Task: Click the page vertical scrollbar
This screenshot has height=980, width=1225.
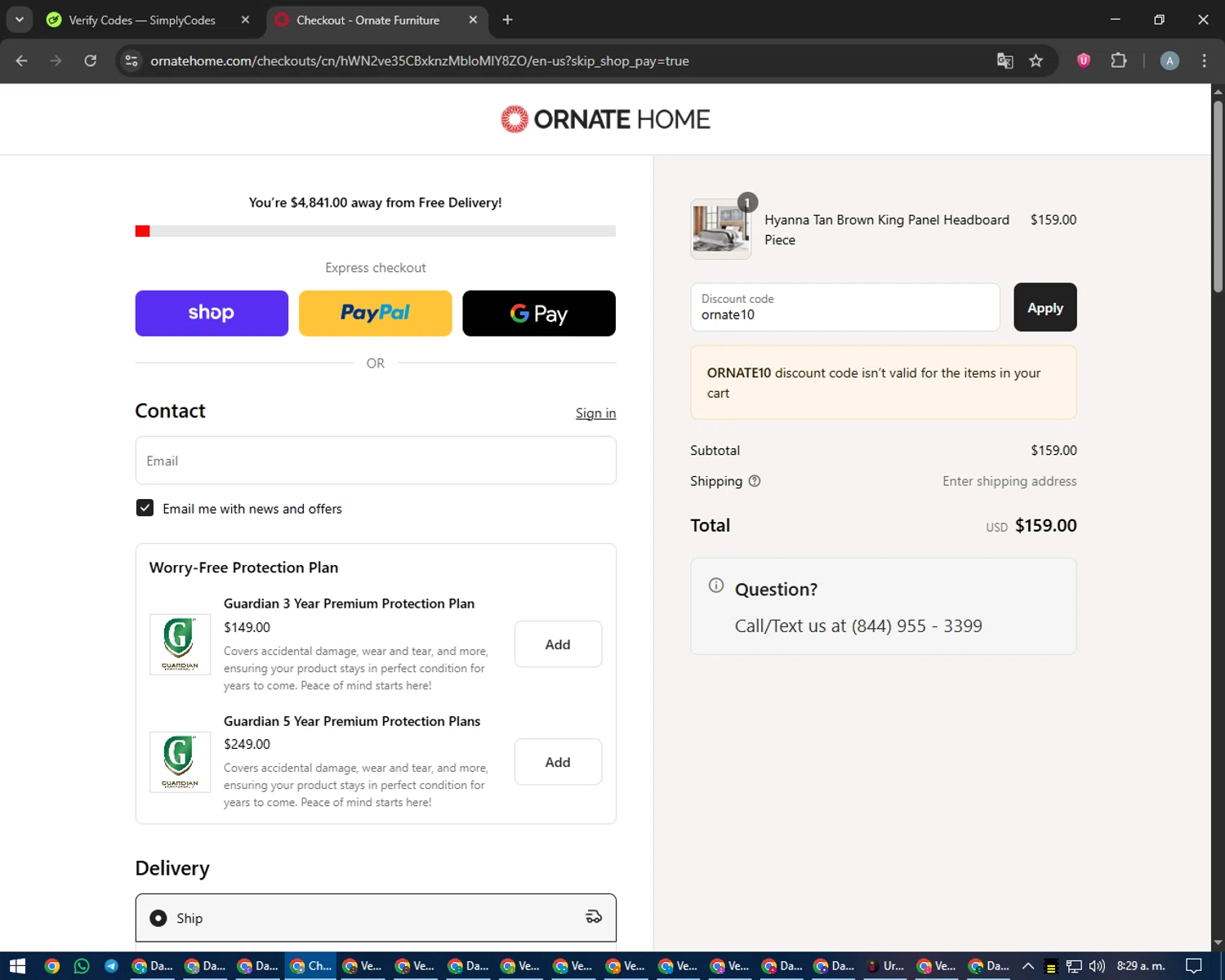Action: [1218, 196]
